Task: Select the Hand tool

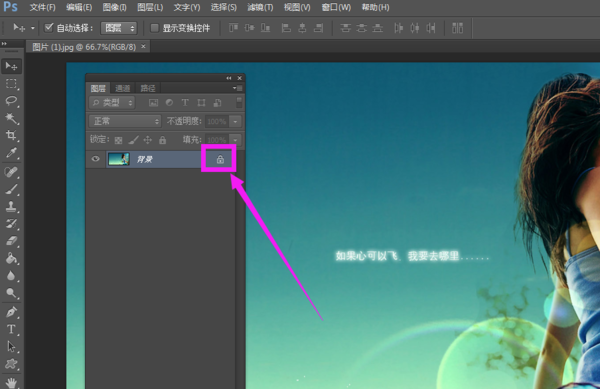Action: (11, 382)
